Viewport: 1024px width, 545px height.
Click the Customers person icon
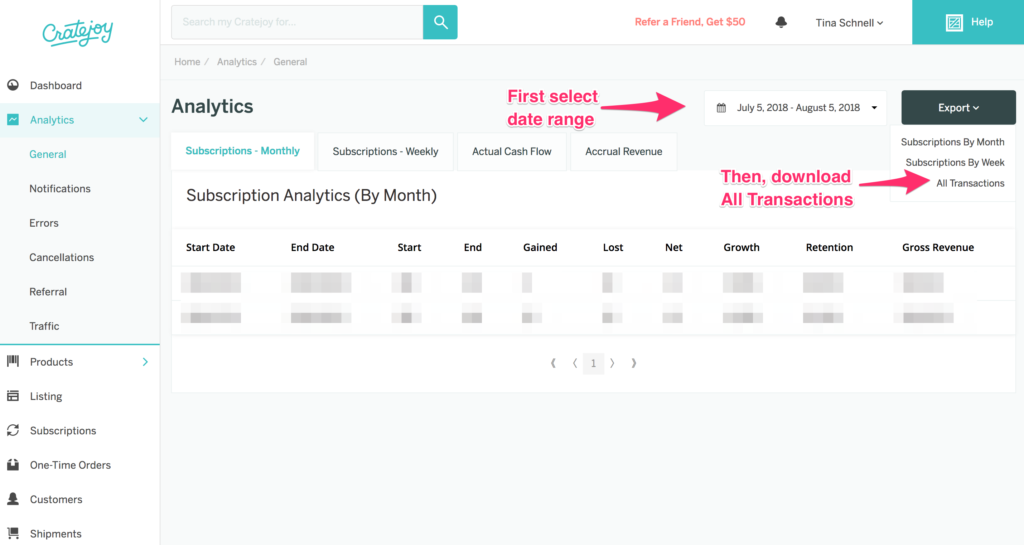pos(13,499)
